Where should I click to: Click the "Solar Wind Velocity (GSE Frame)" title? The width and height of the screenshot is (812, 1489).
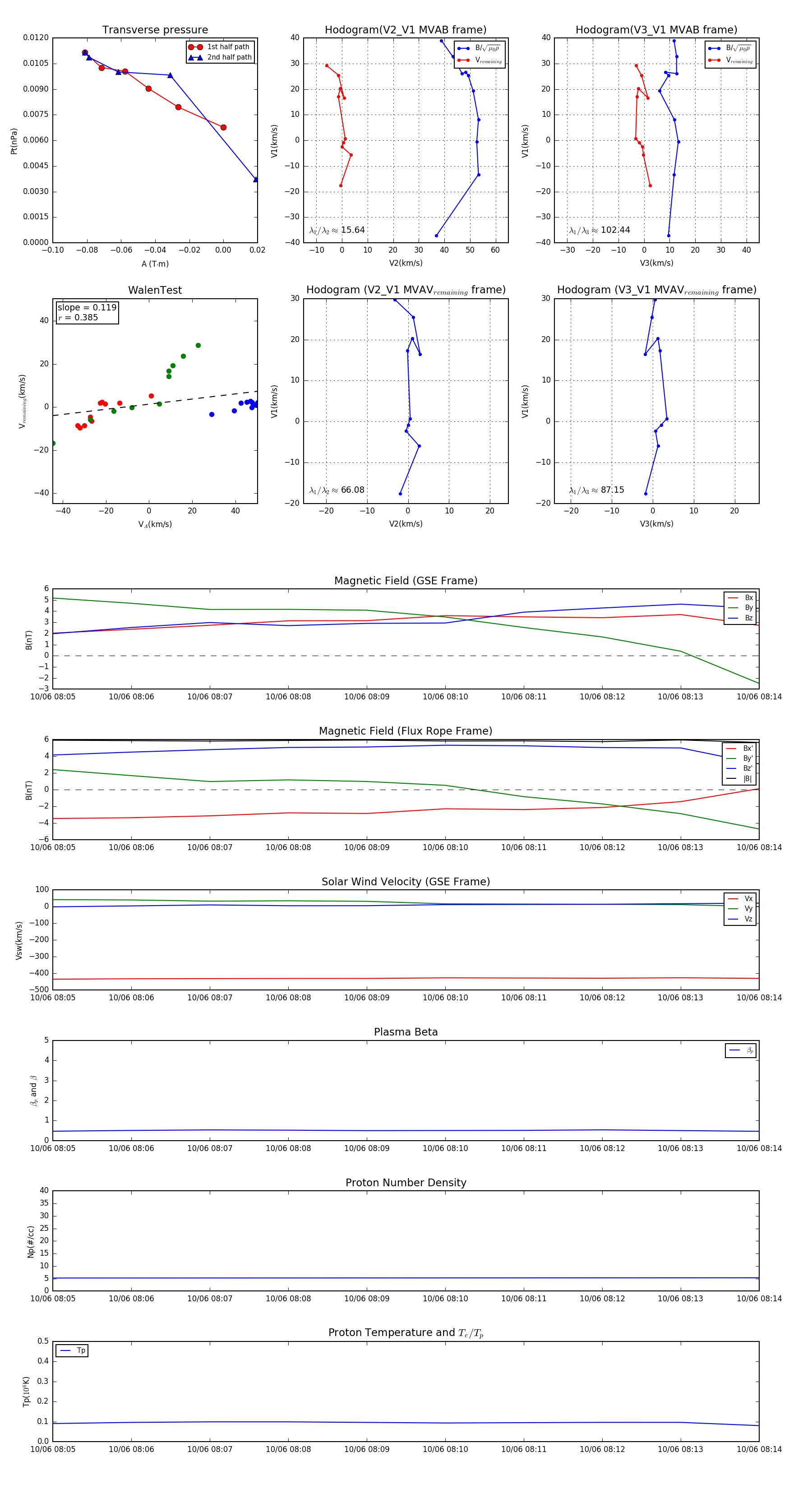[406, 882]
